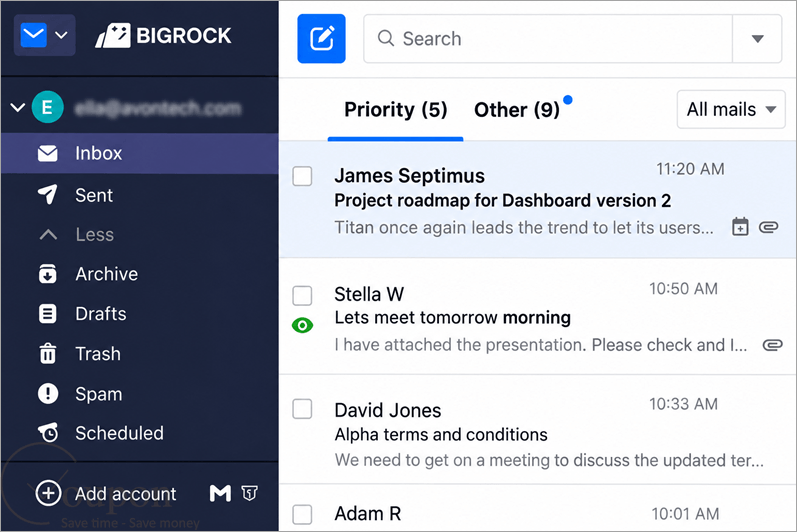Click calendar icon on James Septimus email
Viewport: 797px width, 532px height.
point(740,227)
